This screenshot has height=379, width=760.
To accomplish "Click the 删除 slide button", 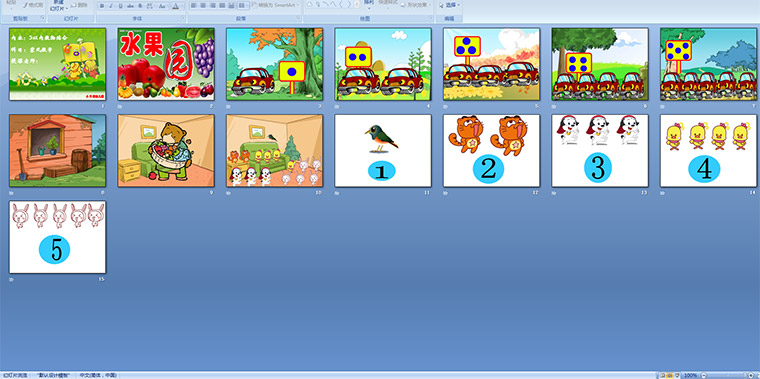I will (x=79, y=5).
